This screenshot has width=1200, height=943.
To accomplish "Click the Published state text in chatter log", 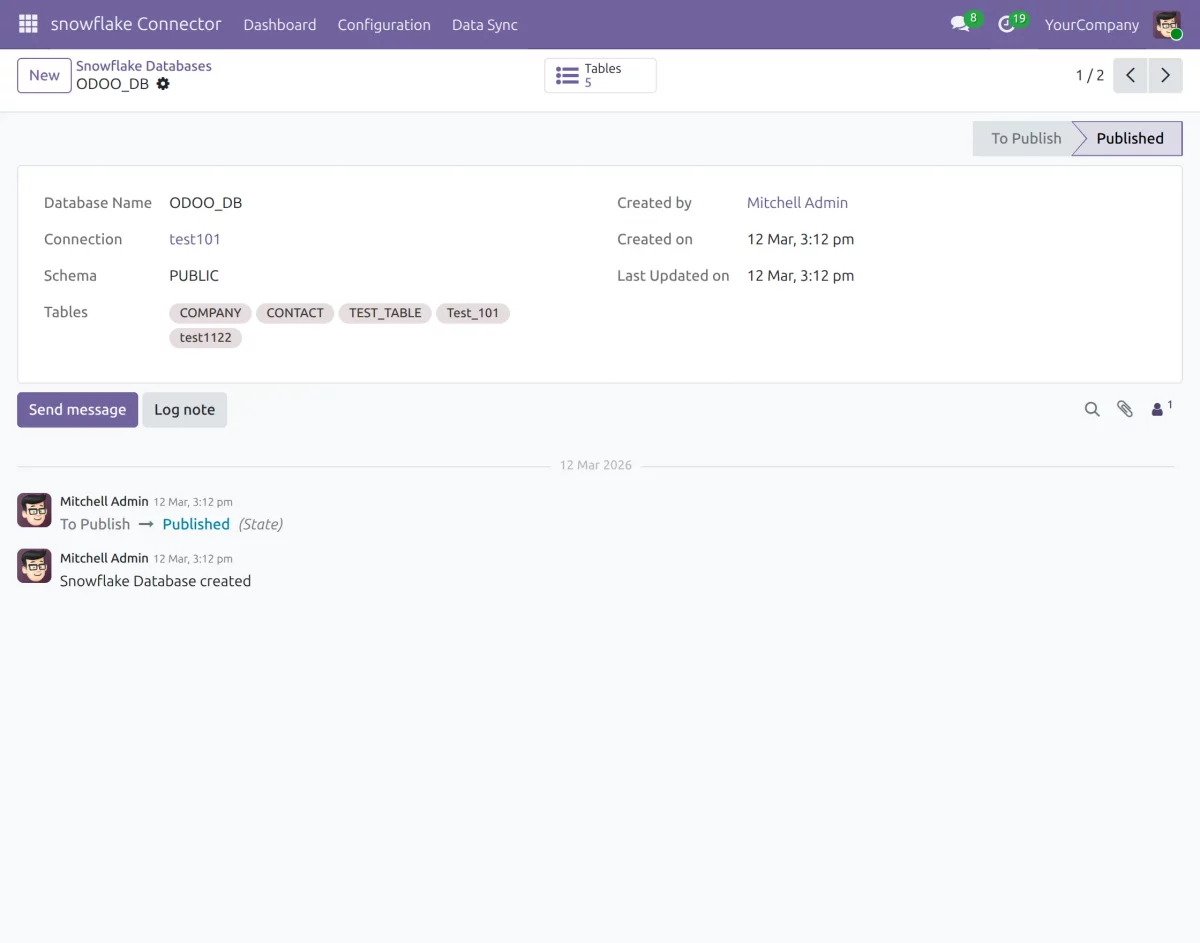I will coord(196,524).
